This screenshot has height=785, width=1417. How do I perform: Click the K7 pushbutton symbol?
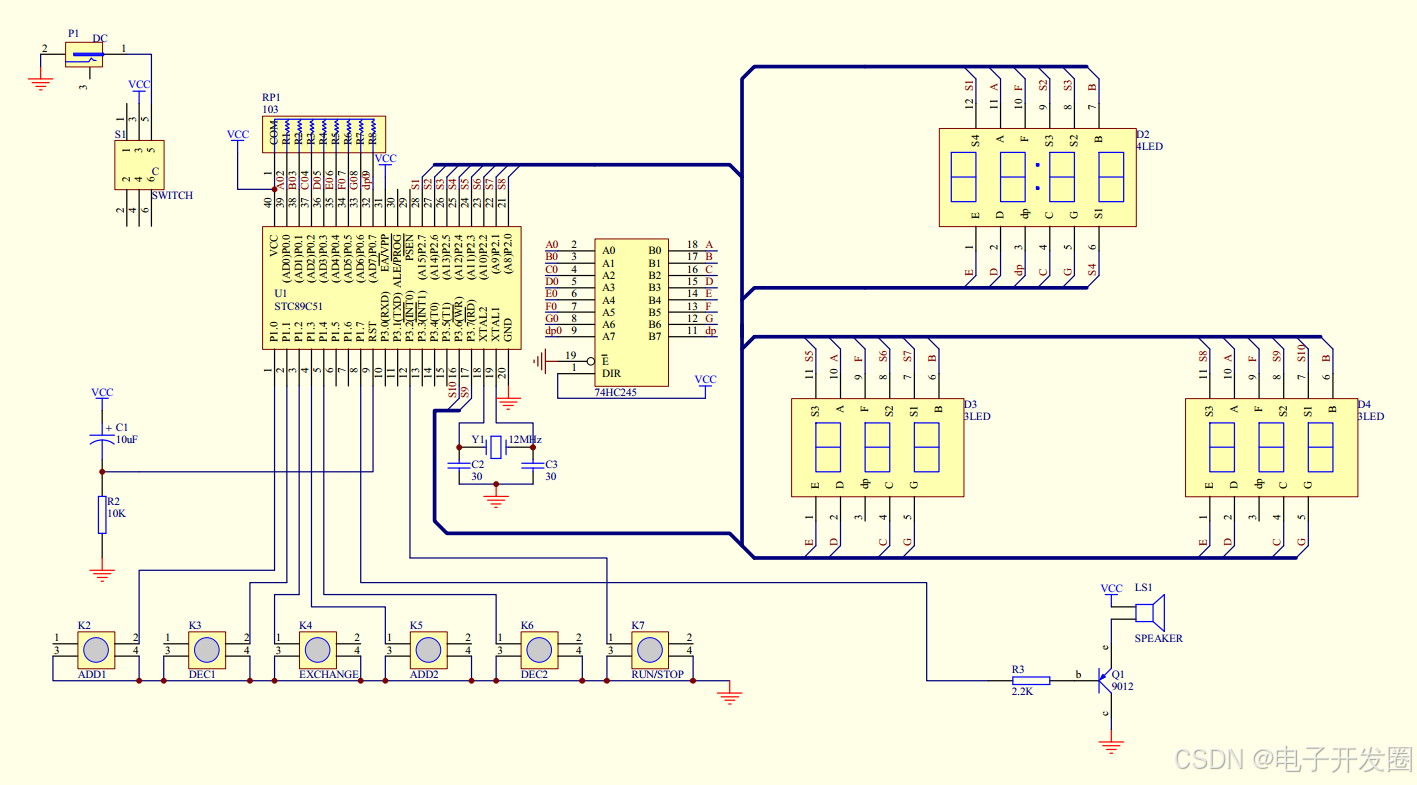[x=650, y=650]
